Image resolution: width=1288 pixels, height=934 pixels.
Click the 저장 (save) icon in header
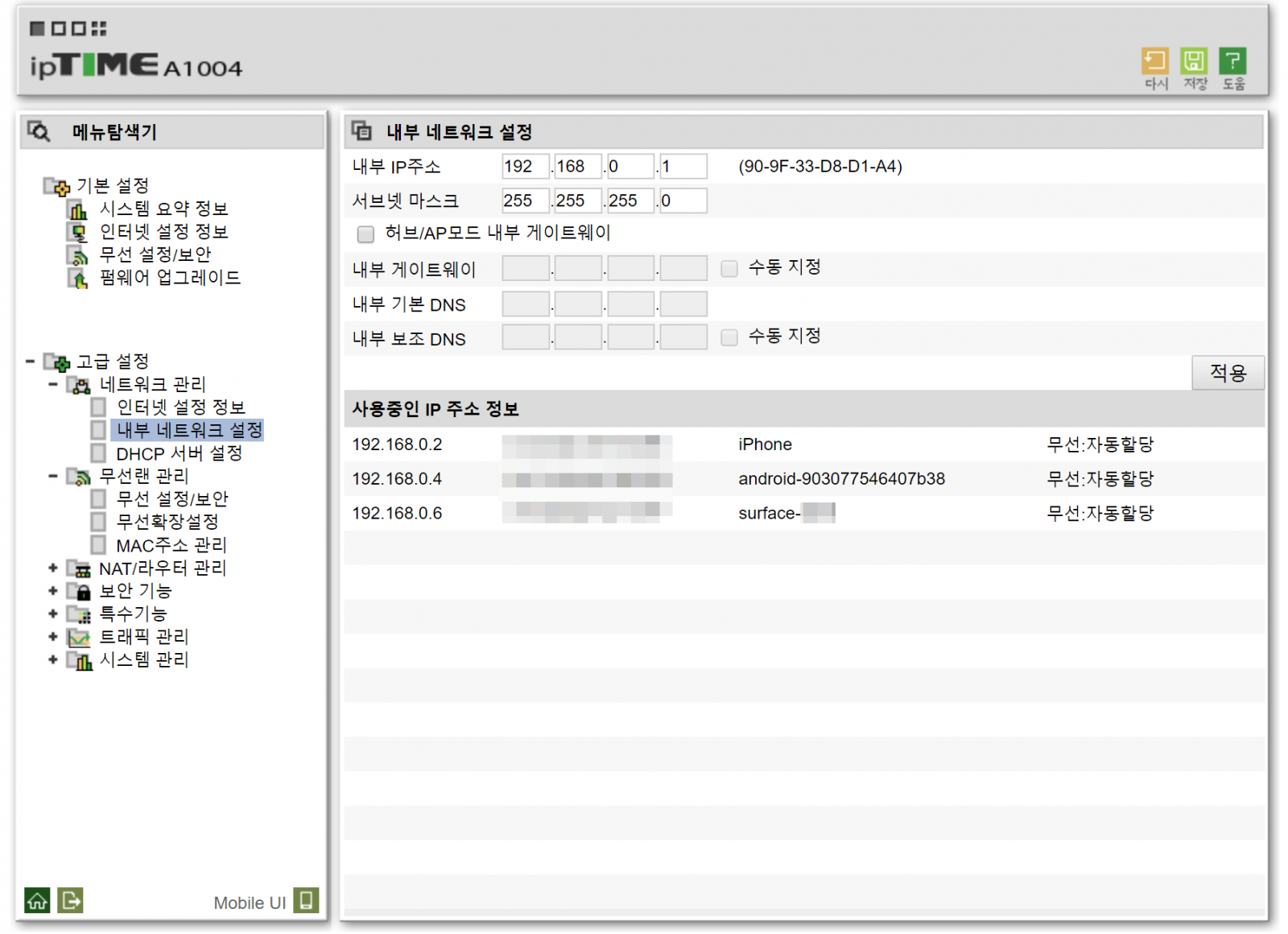click(1194, 61)
